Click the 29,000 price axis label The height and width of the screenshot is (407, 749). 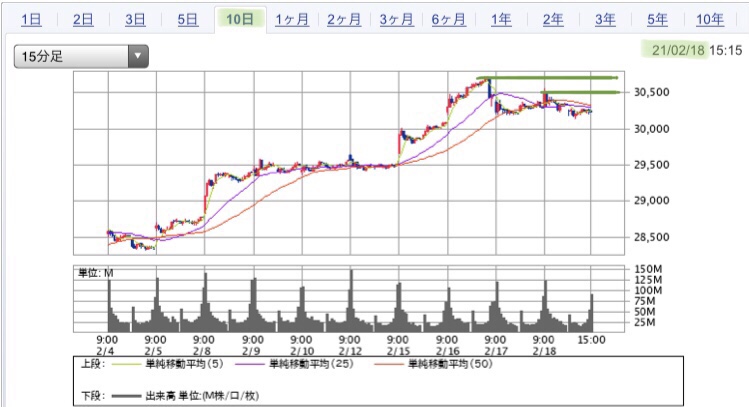[652, 201]
